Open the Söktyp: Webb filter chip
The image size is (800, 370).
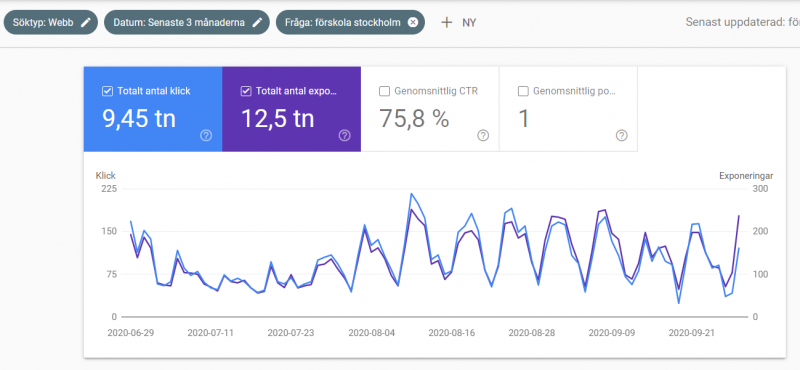coord(51,22)
